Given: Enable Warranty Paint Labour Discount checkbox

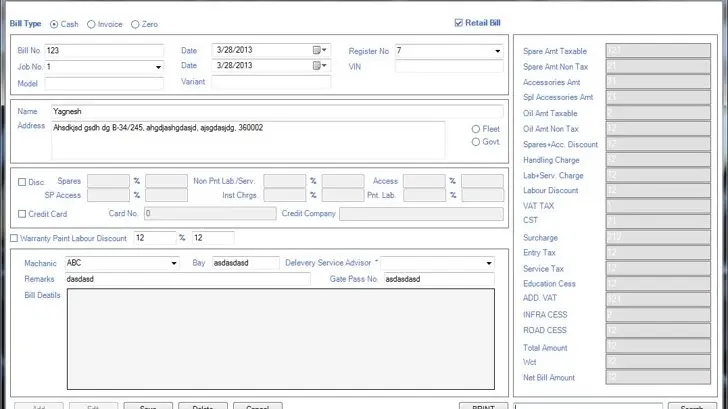Looking at the screenshot, I should (x=14, y=238).
